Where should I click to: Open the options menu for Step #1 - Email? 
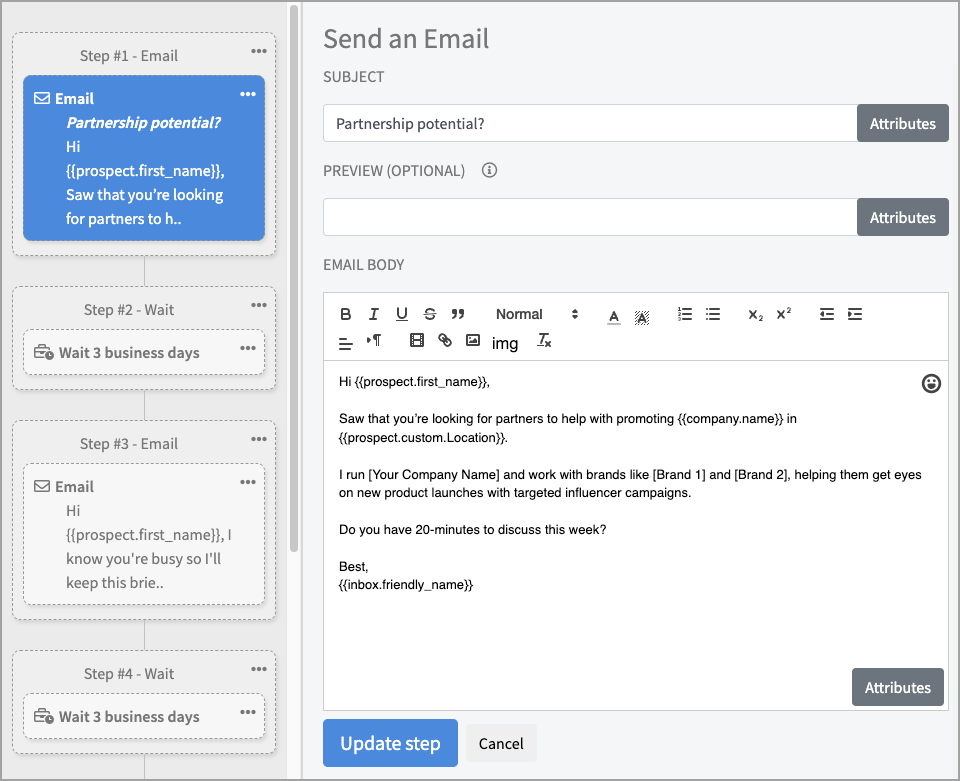coord(259,51)
